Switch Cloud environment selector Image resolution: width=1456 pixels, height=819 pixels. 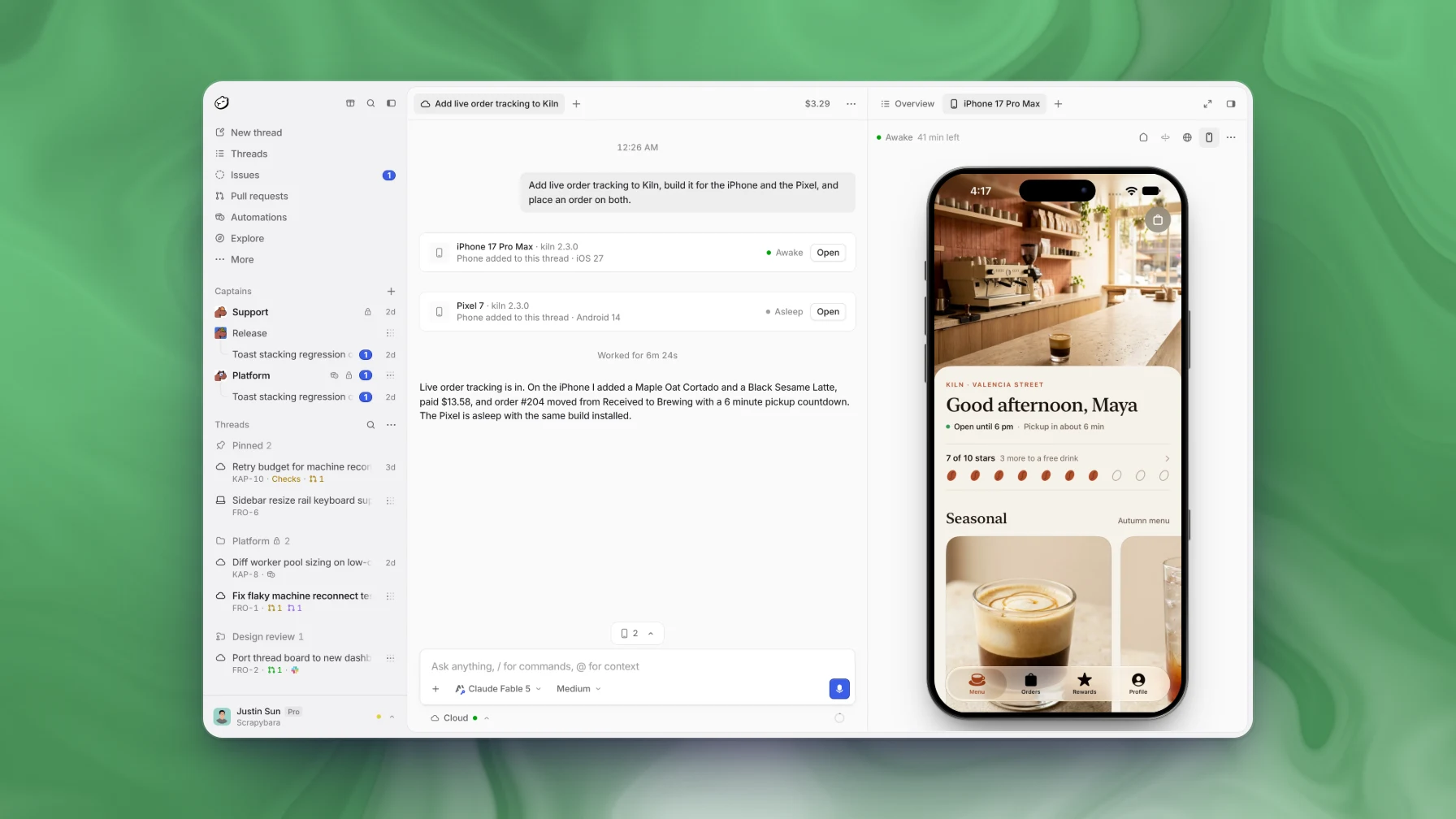(460, 718)
